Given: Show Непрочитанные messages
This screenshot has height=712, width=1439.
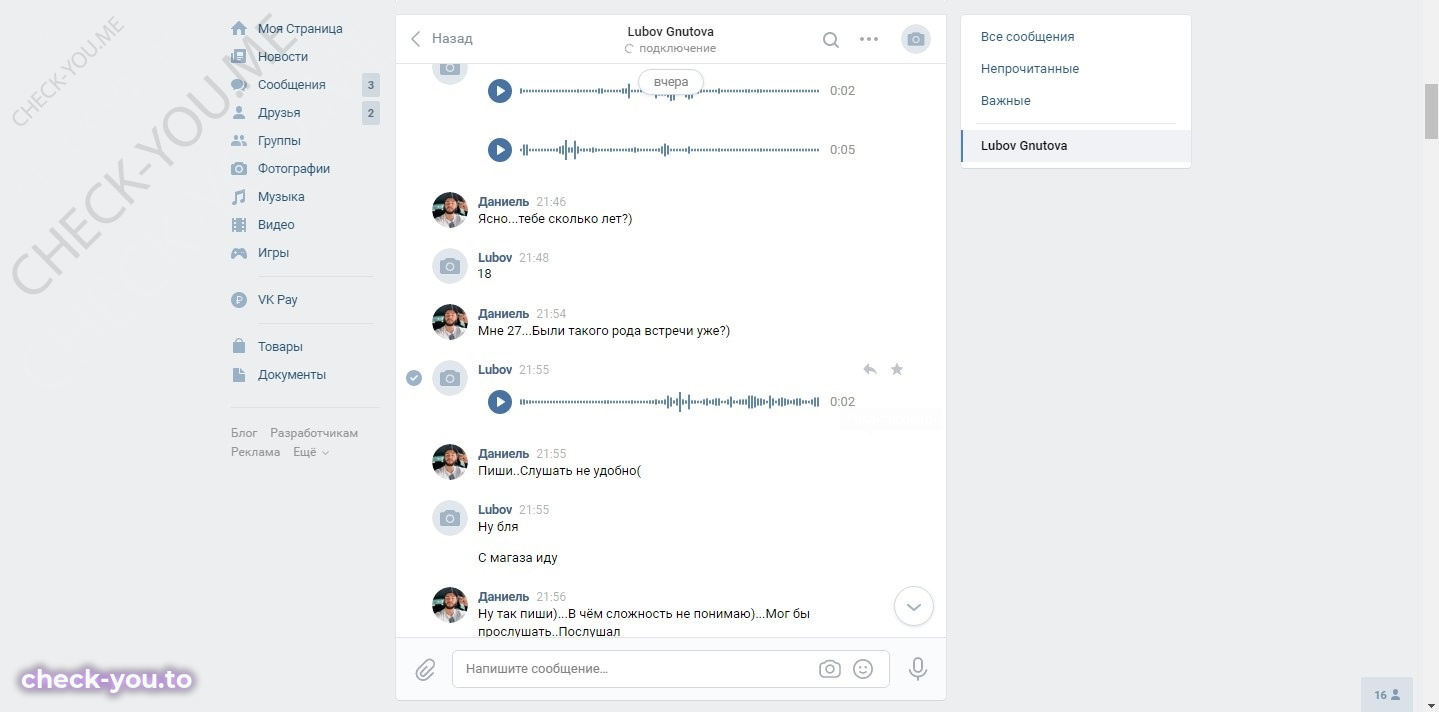Looking at the screenshot, I should (1030, 69).
